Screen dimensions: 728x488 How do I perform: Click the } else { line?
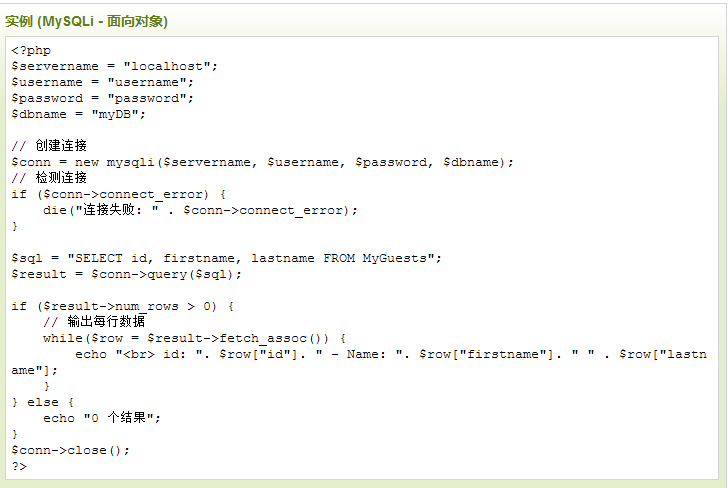coord(43,403)
